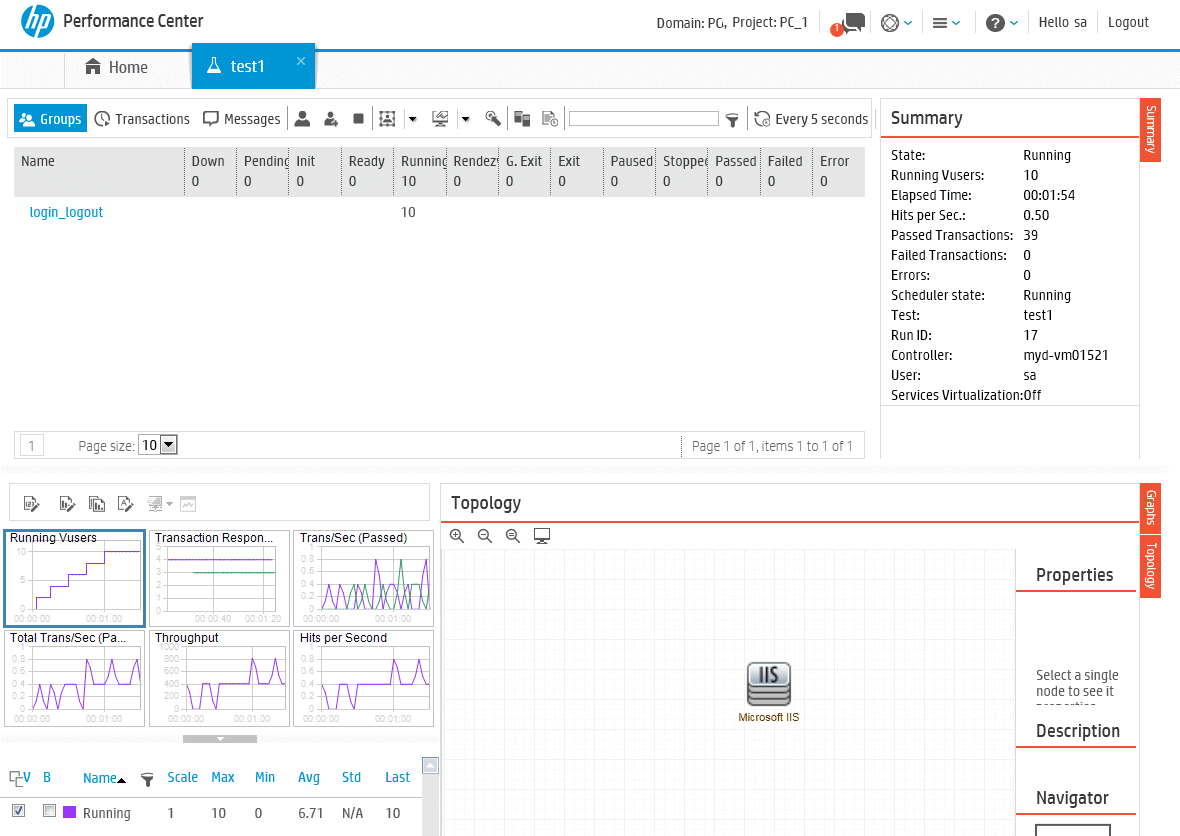The width and height of the screenshot is (1180, 836).
Task: Toggle visibility checkbox for Running measurement
Action: tap(19, 810)
